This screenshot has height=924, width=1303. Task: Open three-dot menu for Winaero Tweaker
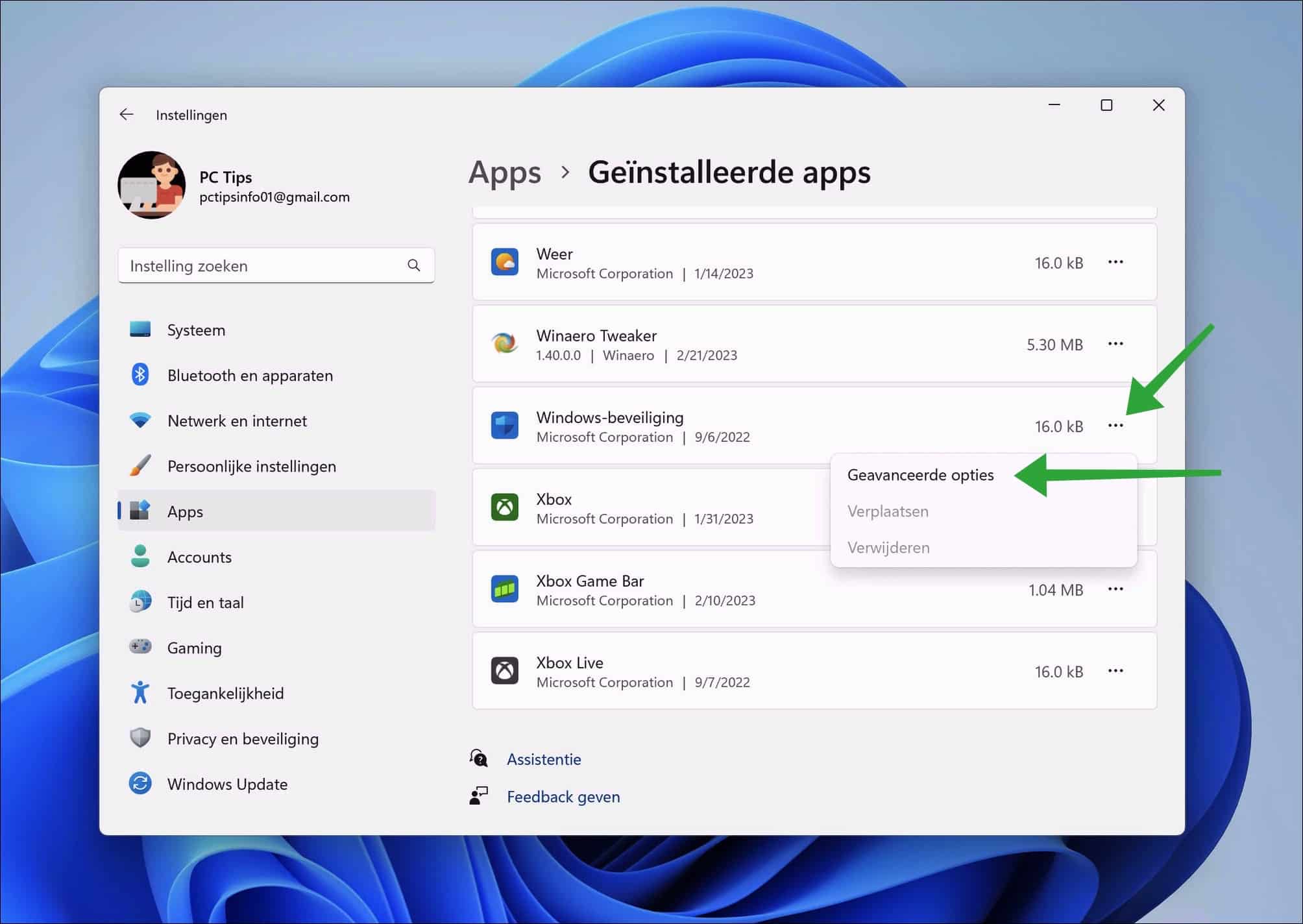[1115, 344]
